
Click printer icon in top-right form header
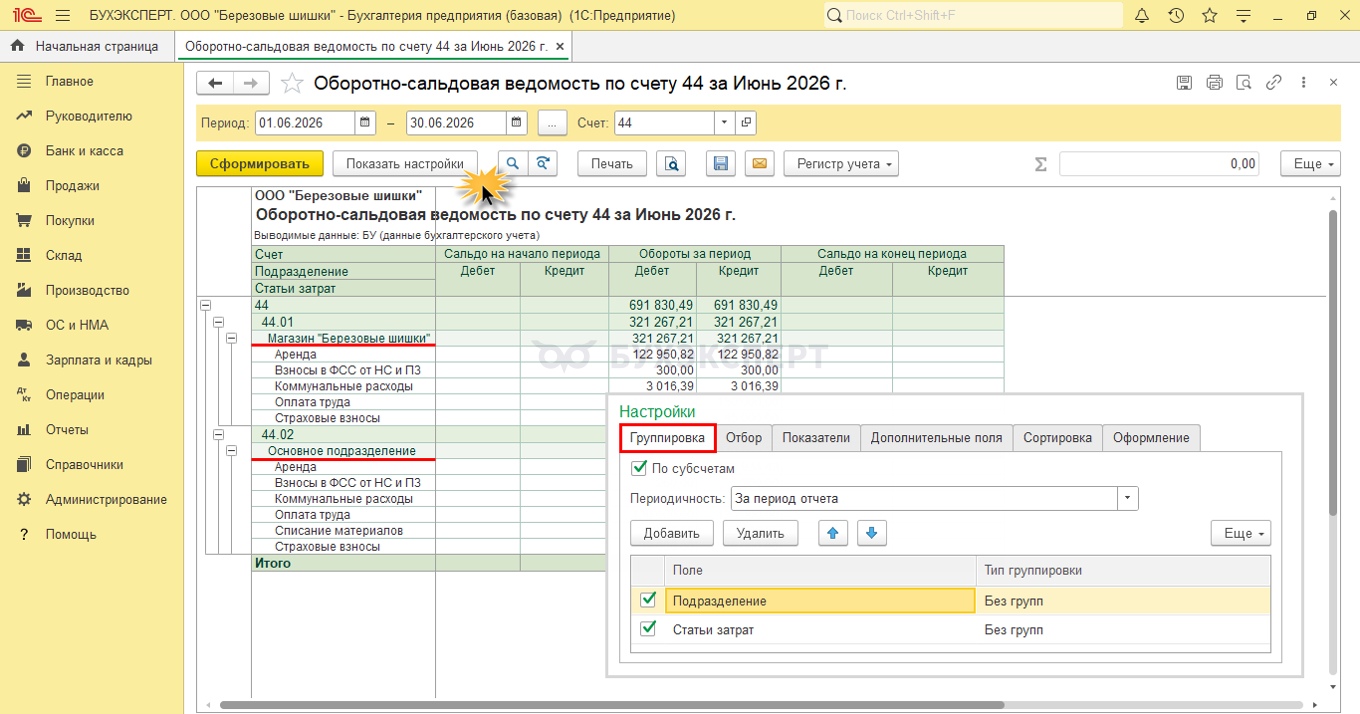tap(1214, 83)
